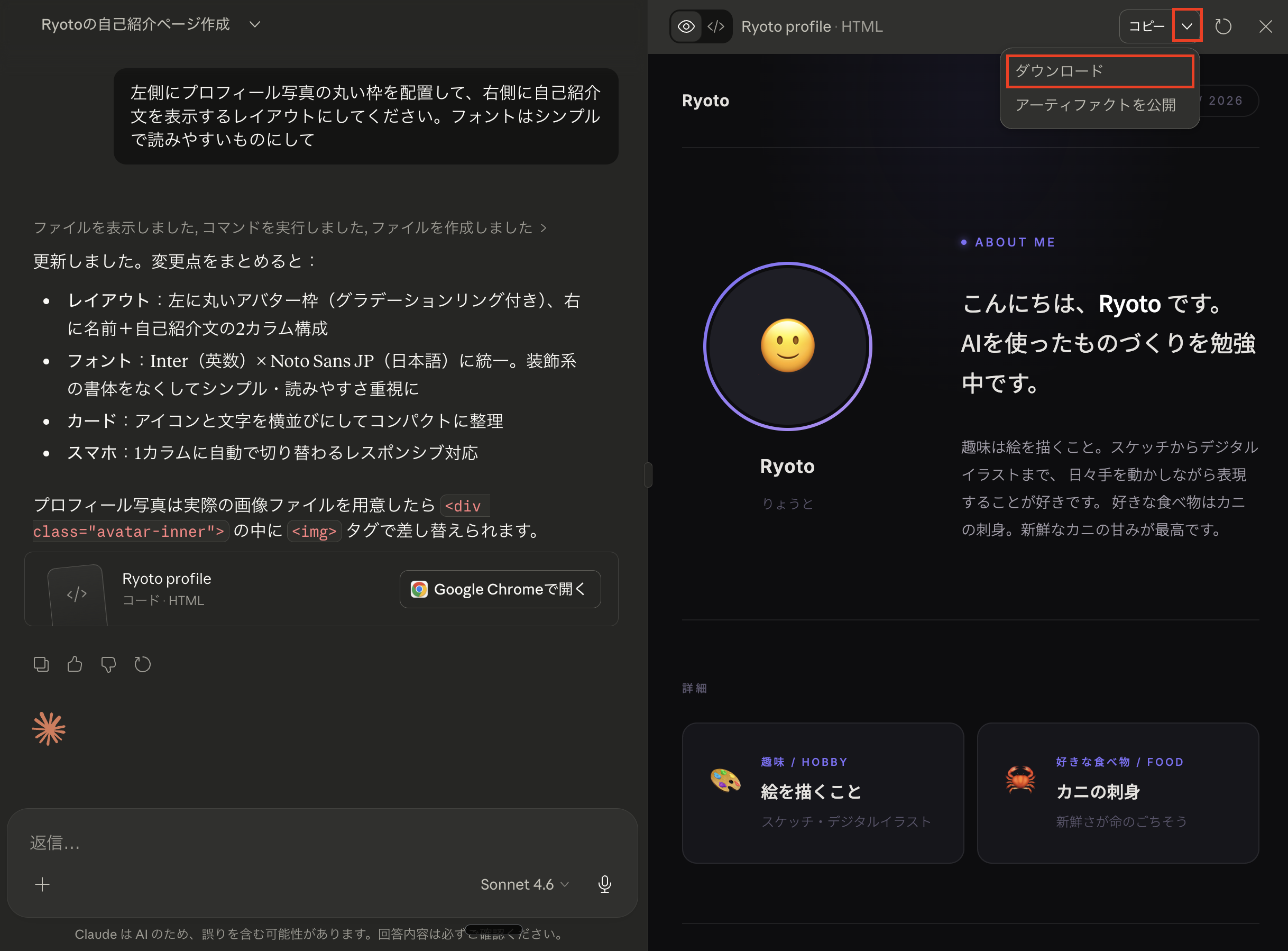
Task: Click the copy message icon below response
Action: [x=41, y=664]
